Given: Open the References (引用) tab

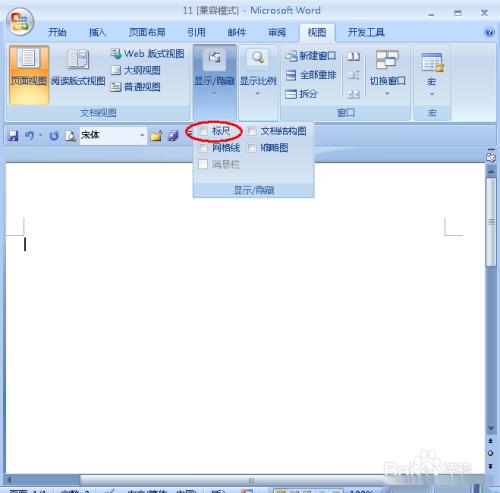Looking at the screenshot, I should (196, 32).
